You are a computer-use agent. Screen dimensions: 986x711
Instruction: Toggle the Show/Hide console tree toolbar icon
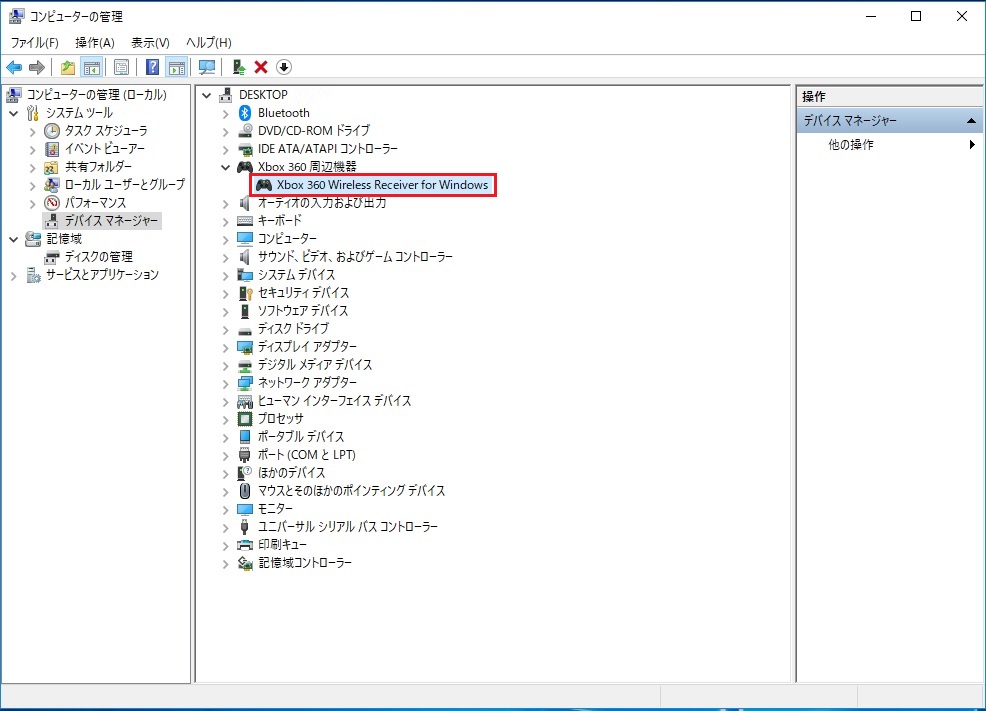[x=92, y=67]
